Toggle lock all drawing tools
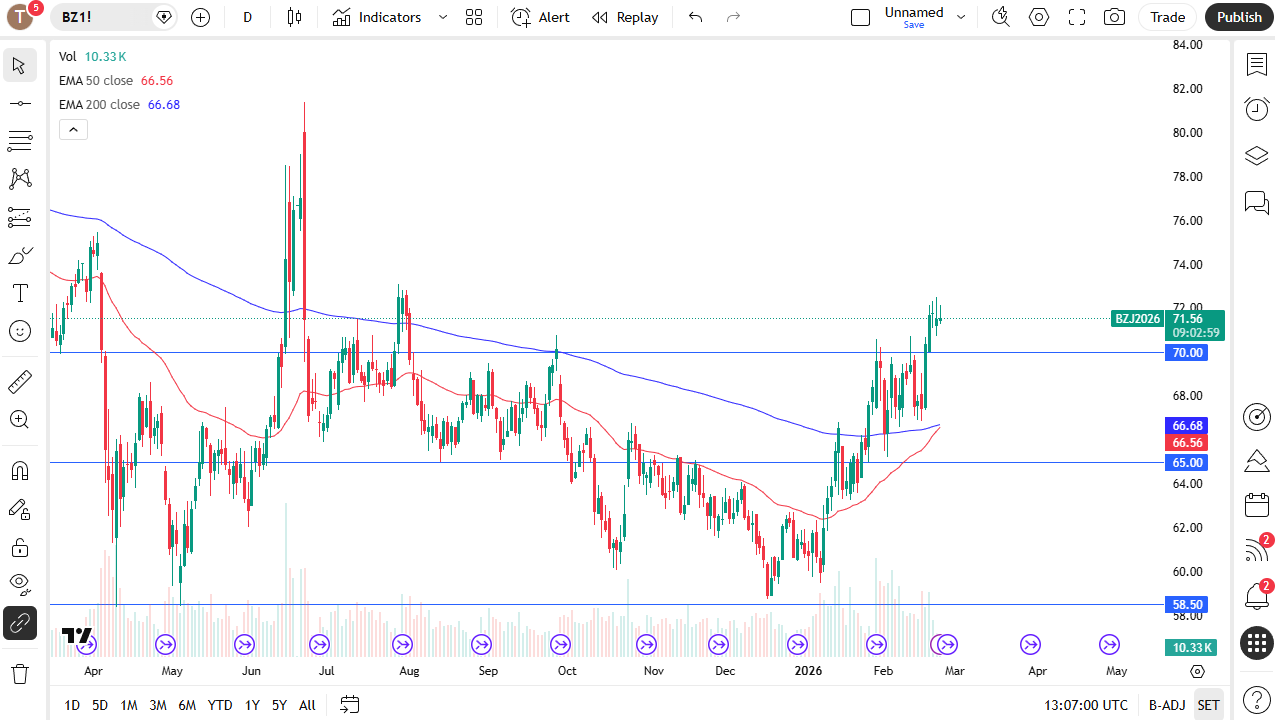This screenshot has height=720, width=1275. tap(19, 547)
